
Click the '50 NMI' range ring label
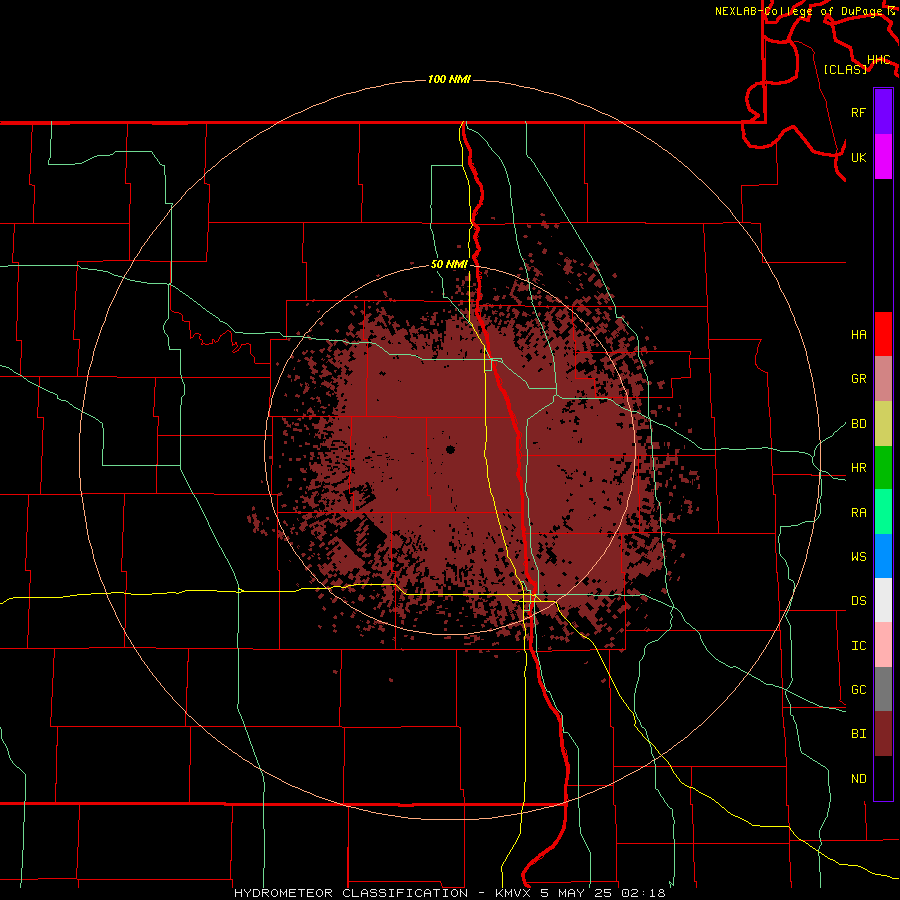(x=449, y=265)
